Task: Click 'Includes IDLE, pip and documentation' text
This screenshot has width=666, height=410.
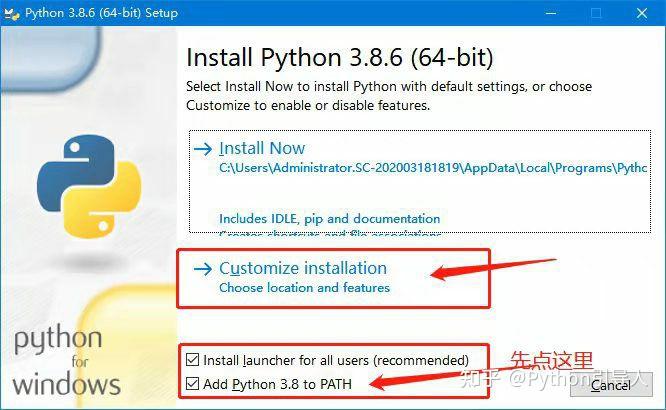Action: coord(329,218)
